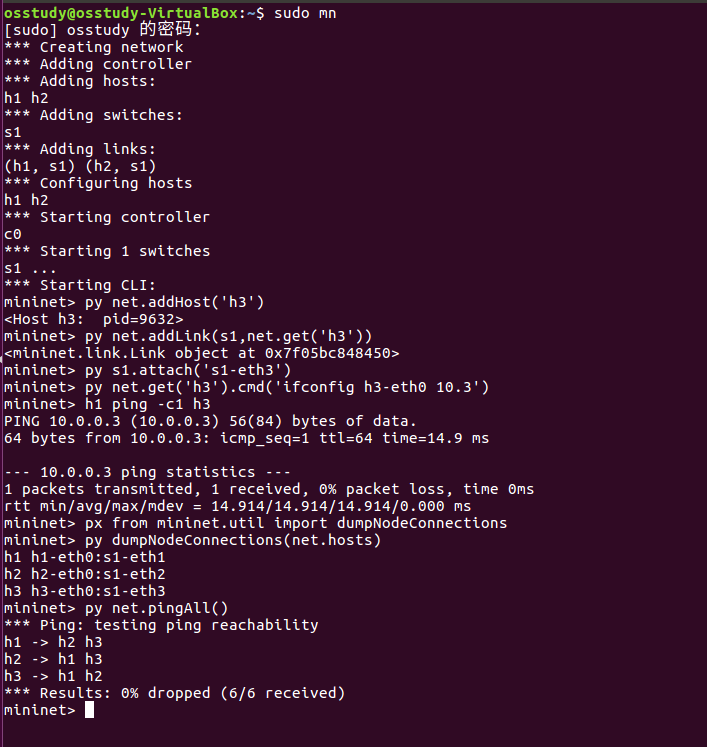Click the mininet.link.Link object output line
Viewport: 707px width, 747px height.
pos(202,353)
